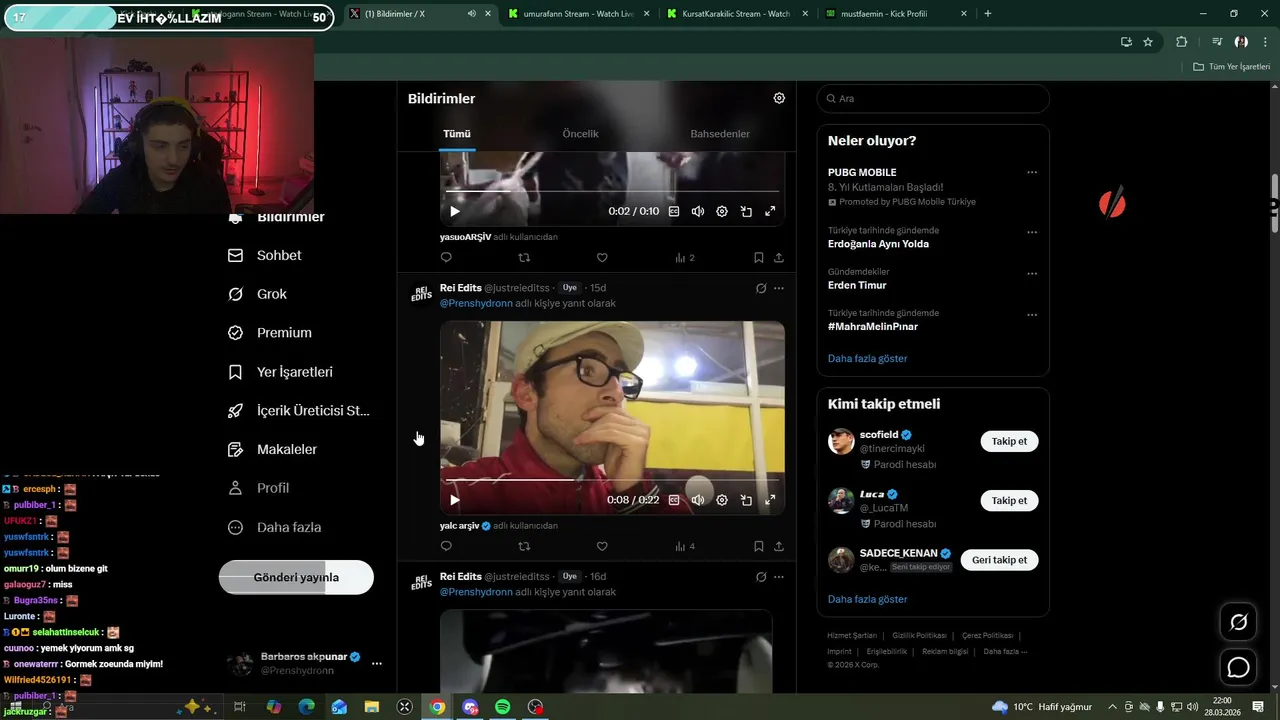Enter fullscreen on the yasuoARŞİV video

coord(770,211)
